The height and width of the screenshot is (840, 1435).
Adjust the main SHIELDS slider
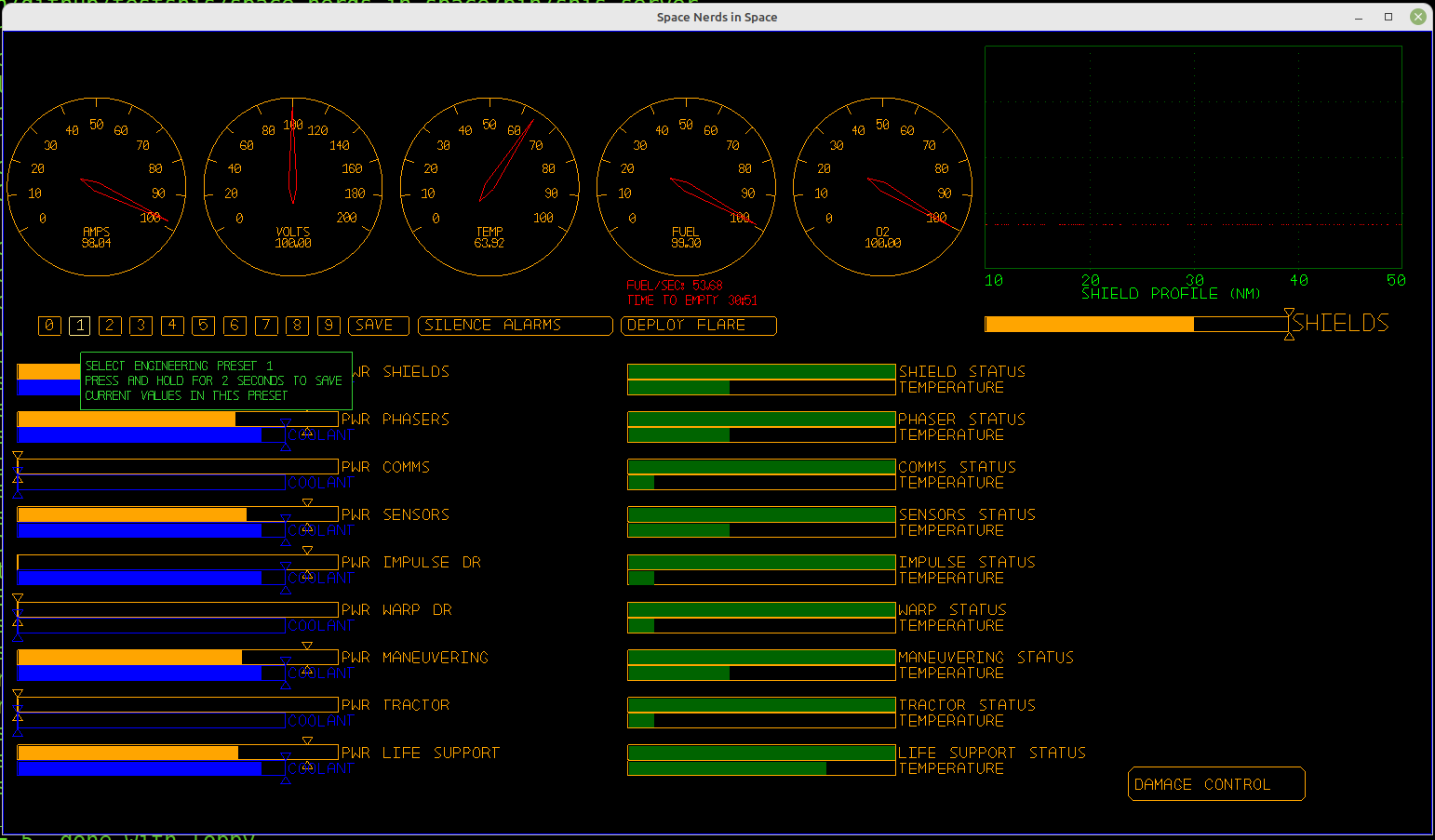coord(1136,324)
